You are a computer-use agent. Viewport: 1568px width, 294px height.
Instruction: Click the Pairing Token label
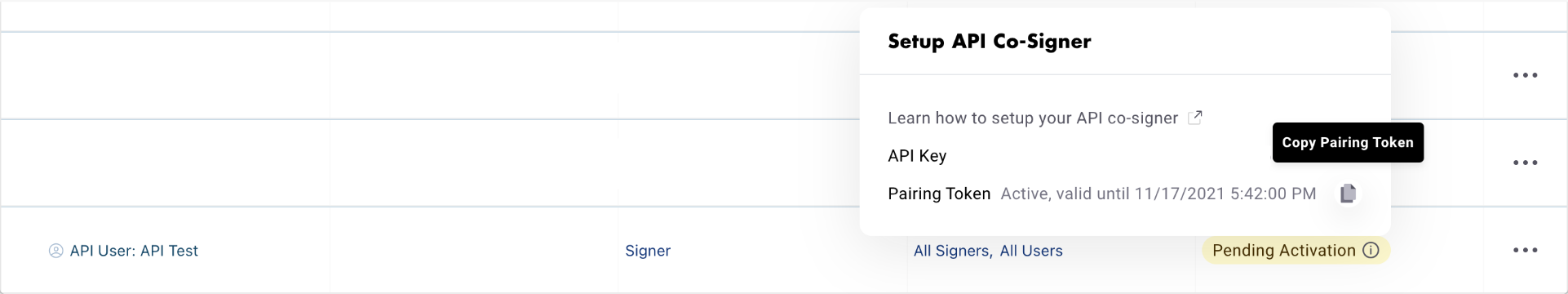[x=939, y=194]
